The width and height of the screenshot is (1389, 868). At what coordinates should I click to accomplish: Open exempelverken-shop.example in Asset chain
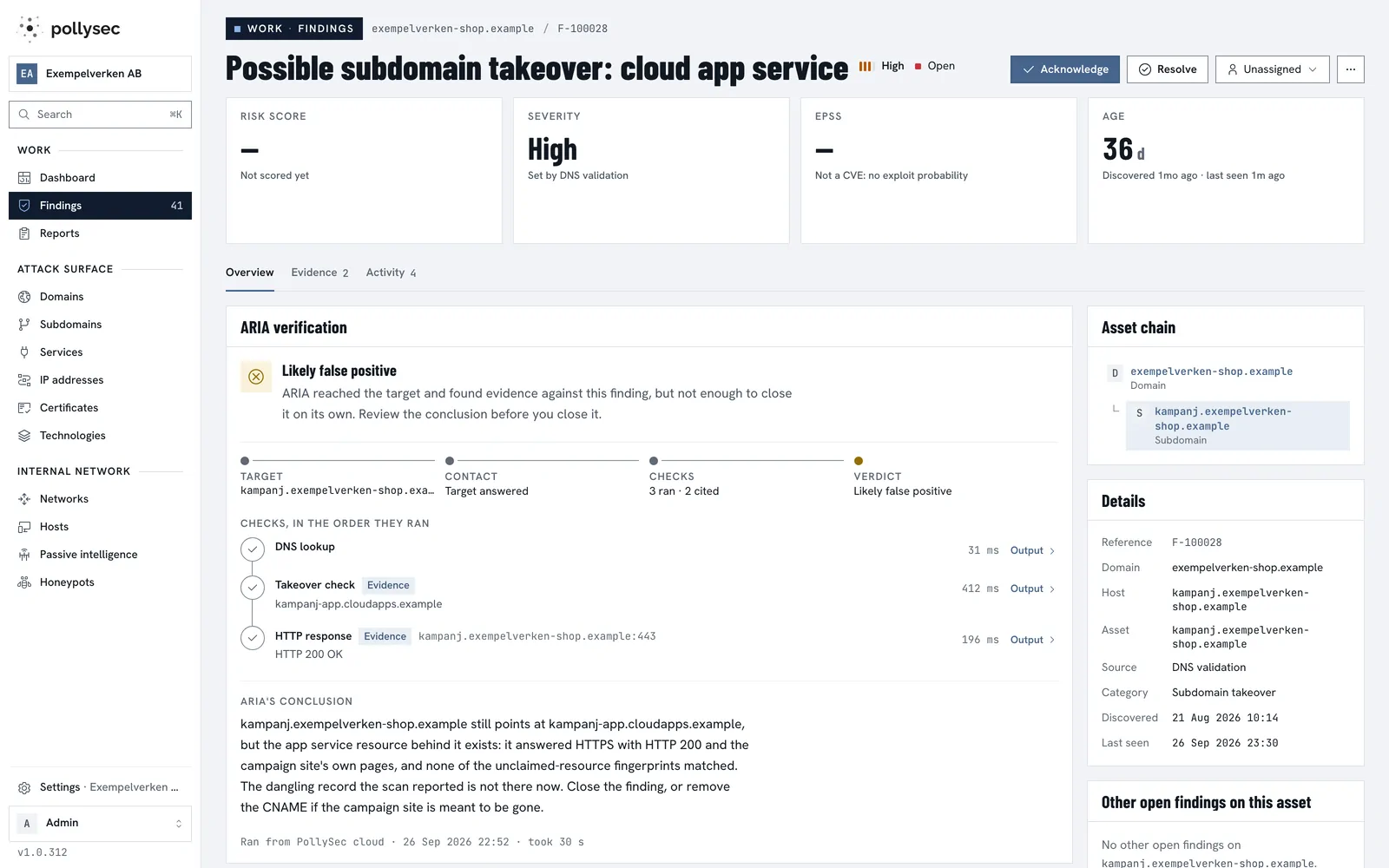pos(1211,372)
